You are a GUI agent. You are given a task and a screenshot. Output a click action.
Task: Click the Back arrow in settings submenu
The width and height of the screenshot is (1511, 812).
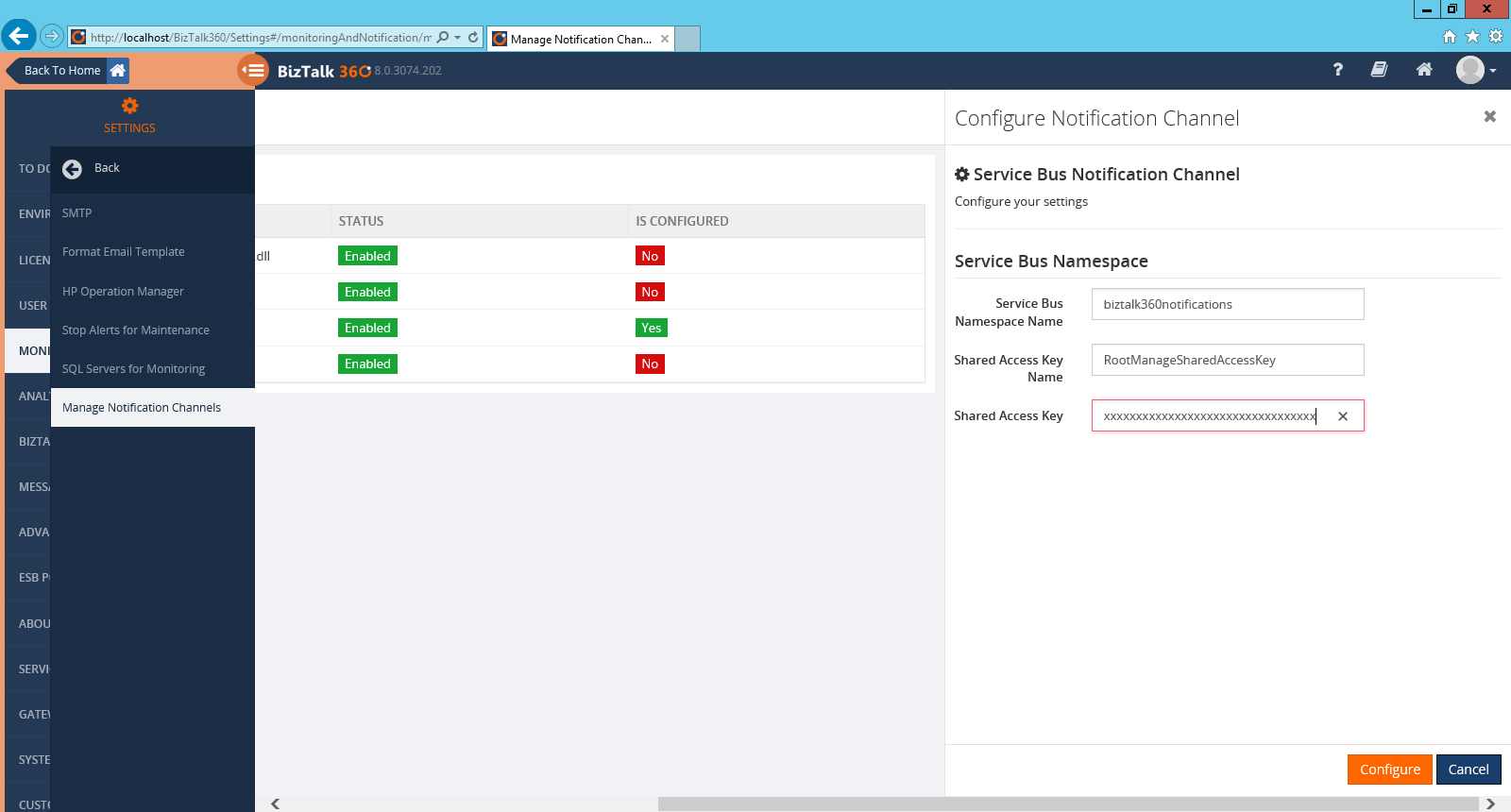tap(73, 169)
